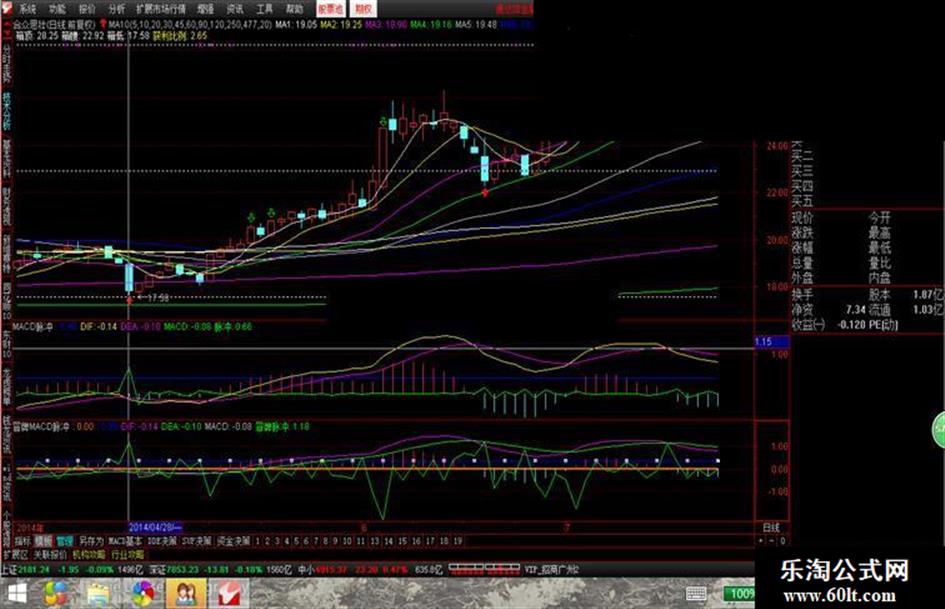Screen dimensions: 945x609
Task: Click the green floating circle at right edge
Action: click(939, 431)
